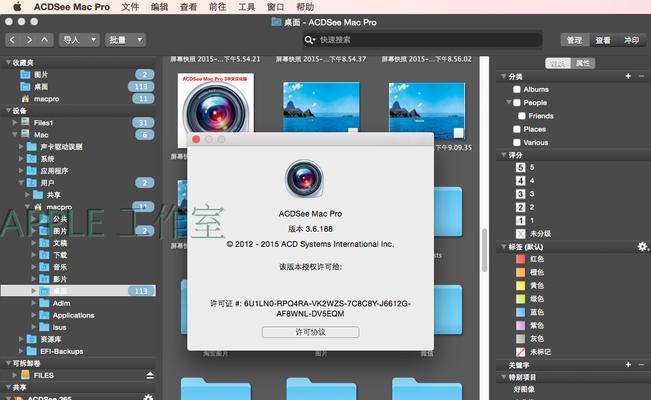Select the 未分级 unrated icon
The height and width of the screenshot is (400, 651).
tap(520, 234)
